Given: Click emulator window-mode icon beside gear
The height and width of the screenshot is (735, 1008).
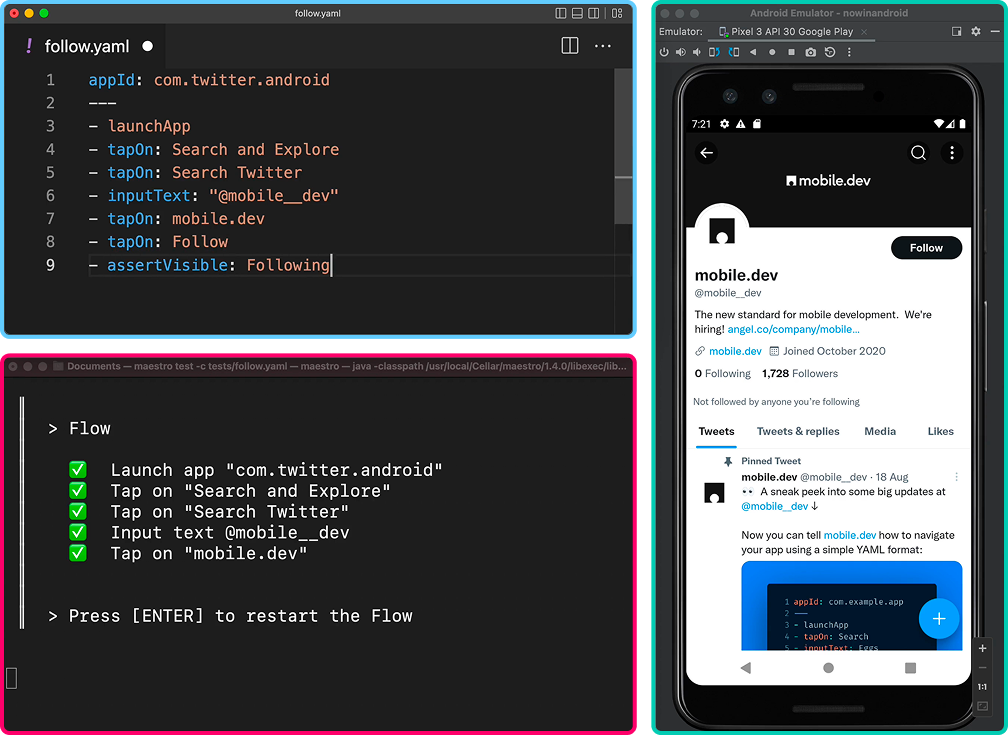Looking at the screenshot, I should point(957,32).
